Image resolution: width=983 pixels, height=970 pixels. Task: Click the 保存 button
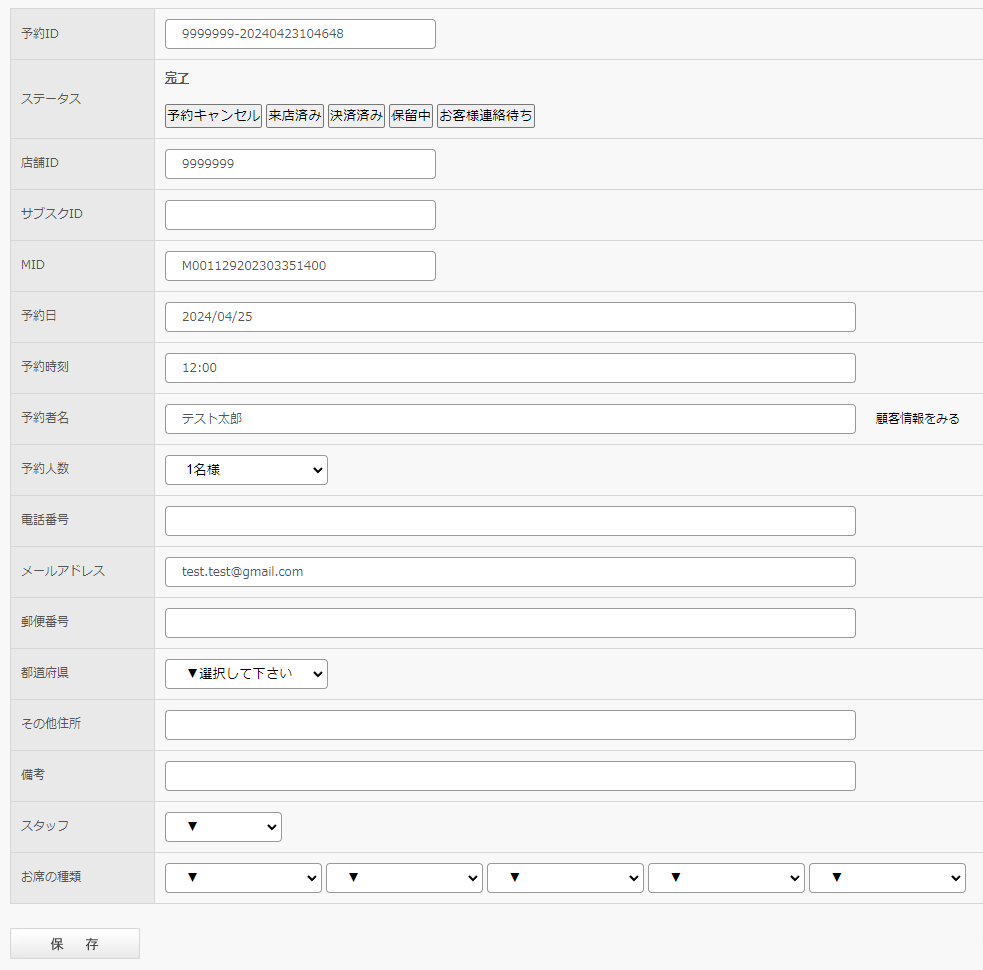coord(75,943)
